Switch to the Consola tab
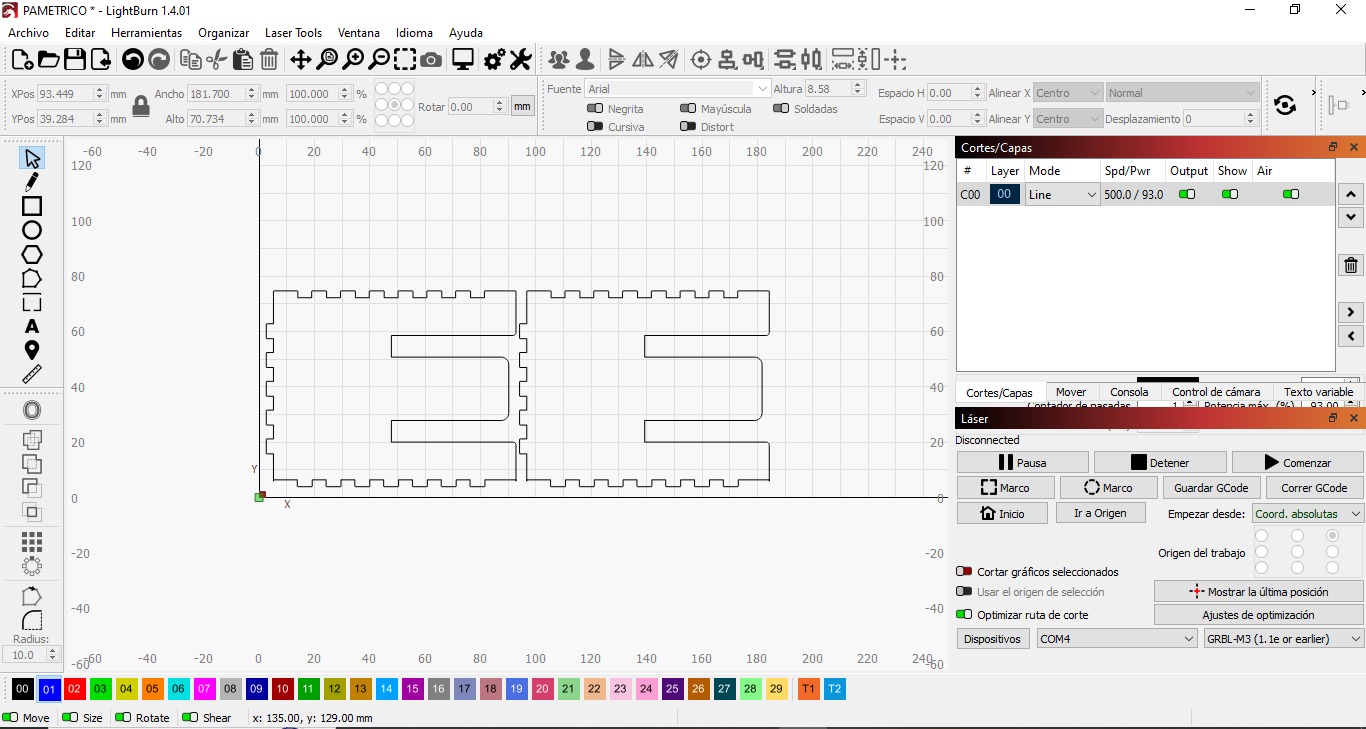 (x=1129, y=392)
